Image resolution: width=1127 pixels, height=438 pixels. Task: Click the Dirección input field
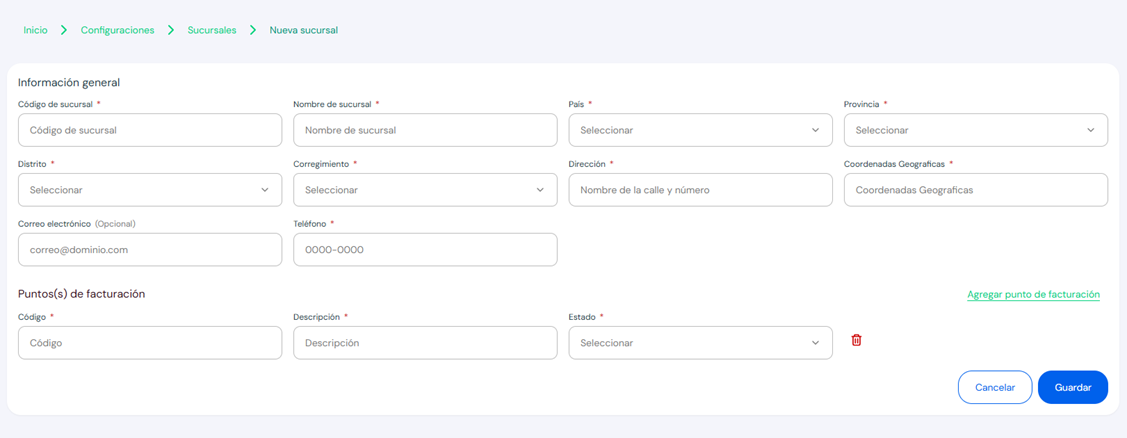[701, 190]
